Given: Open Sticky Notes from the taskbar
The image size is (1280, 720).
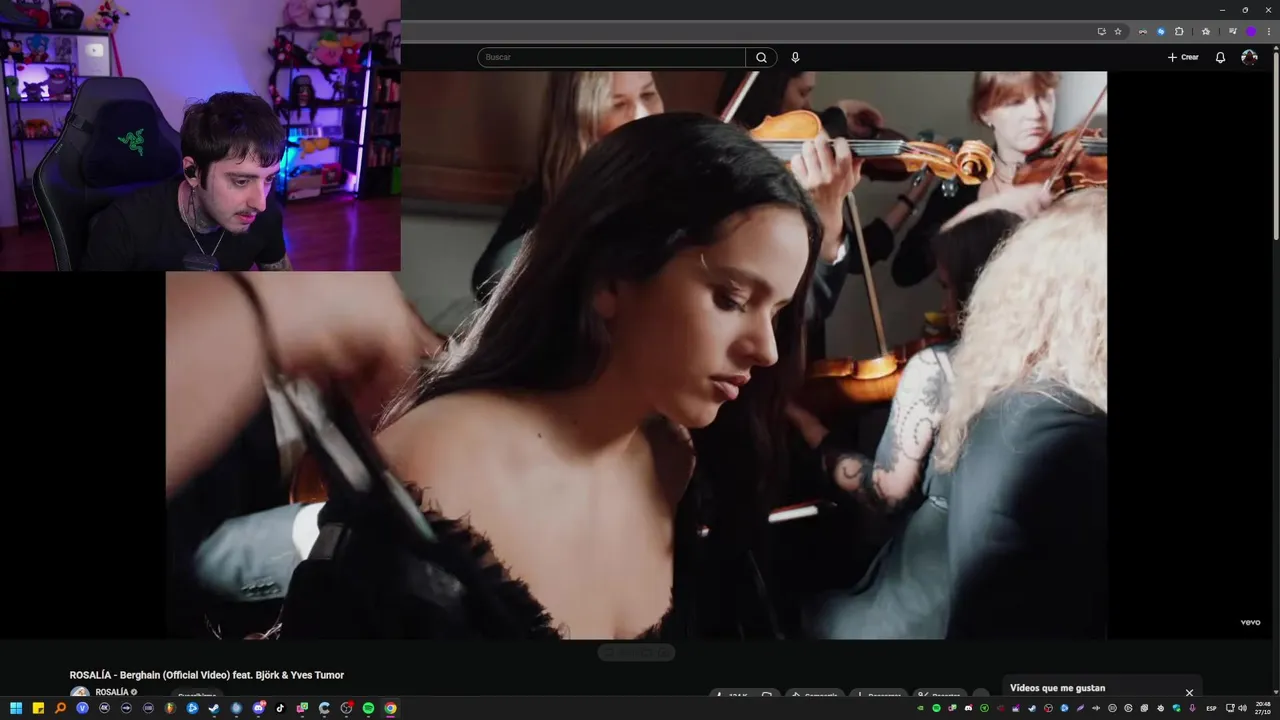Looking at the screenshot, I should coord(38,708).
